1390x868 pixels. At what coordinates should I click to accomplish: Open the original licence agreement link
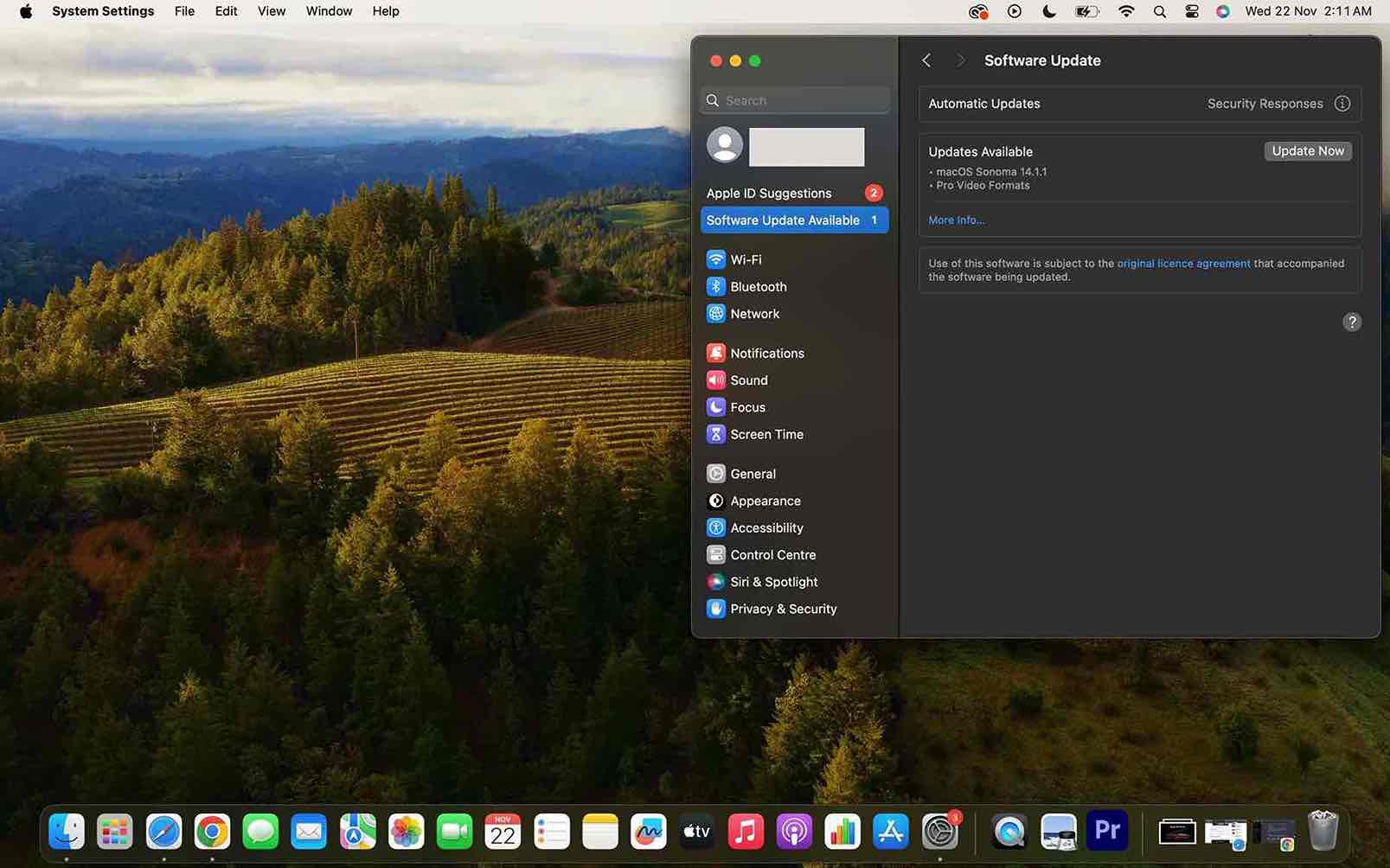(x=1183, y=264)
